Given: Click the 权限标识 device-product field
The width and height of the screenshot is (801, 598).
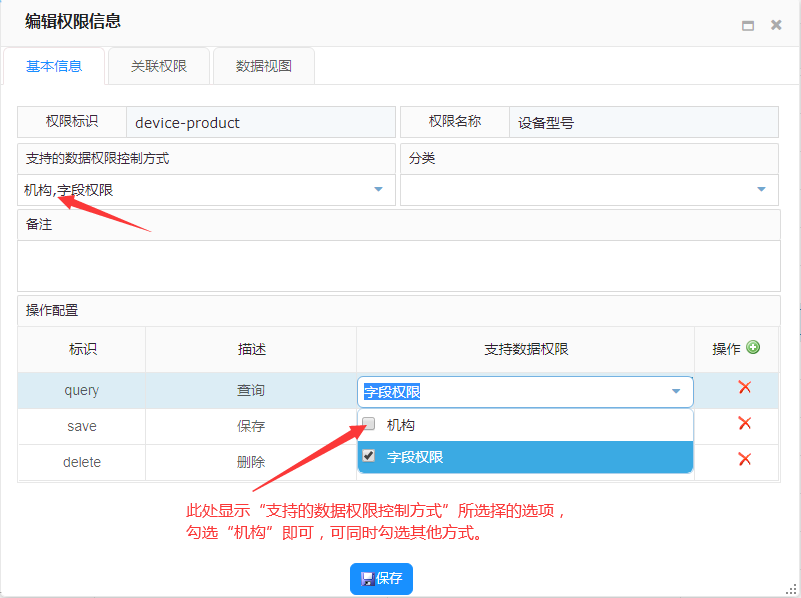Looking at the screenshot, I should 260,123.
